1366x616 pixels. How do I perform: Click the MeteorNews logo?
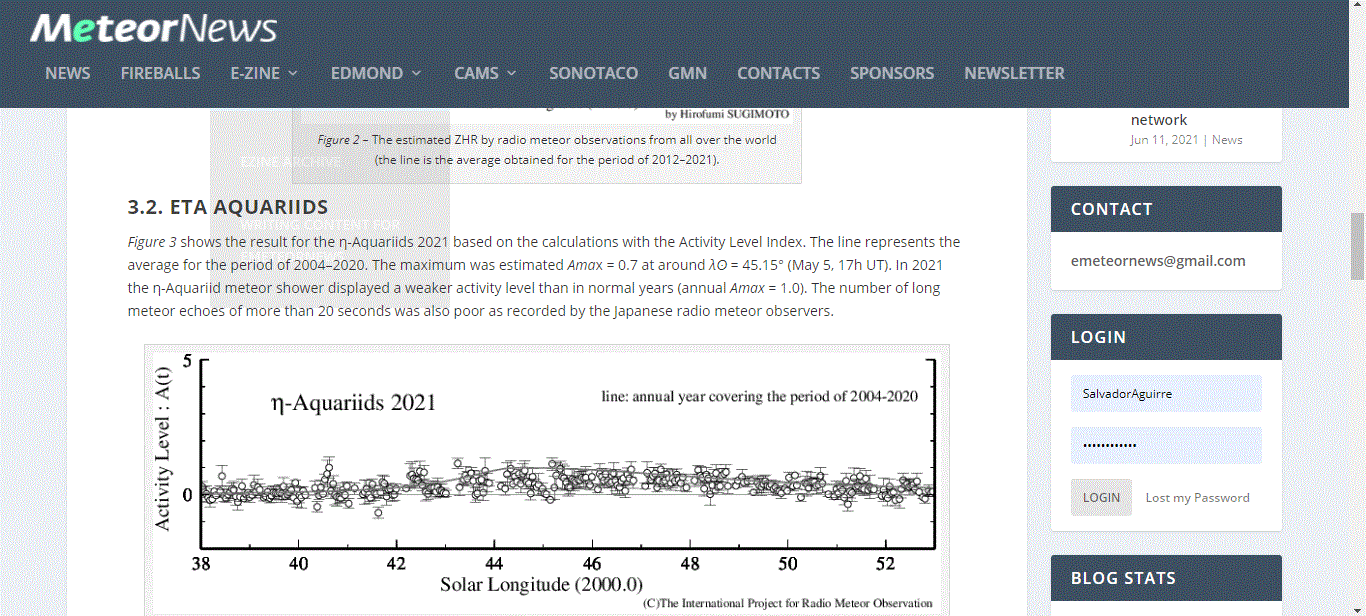pos(153,28)
